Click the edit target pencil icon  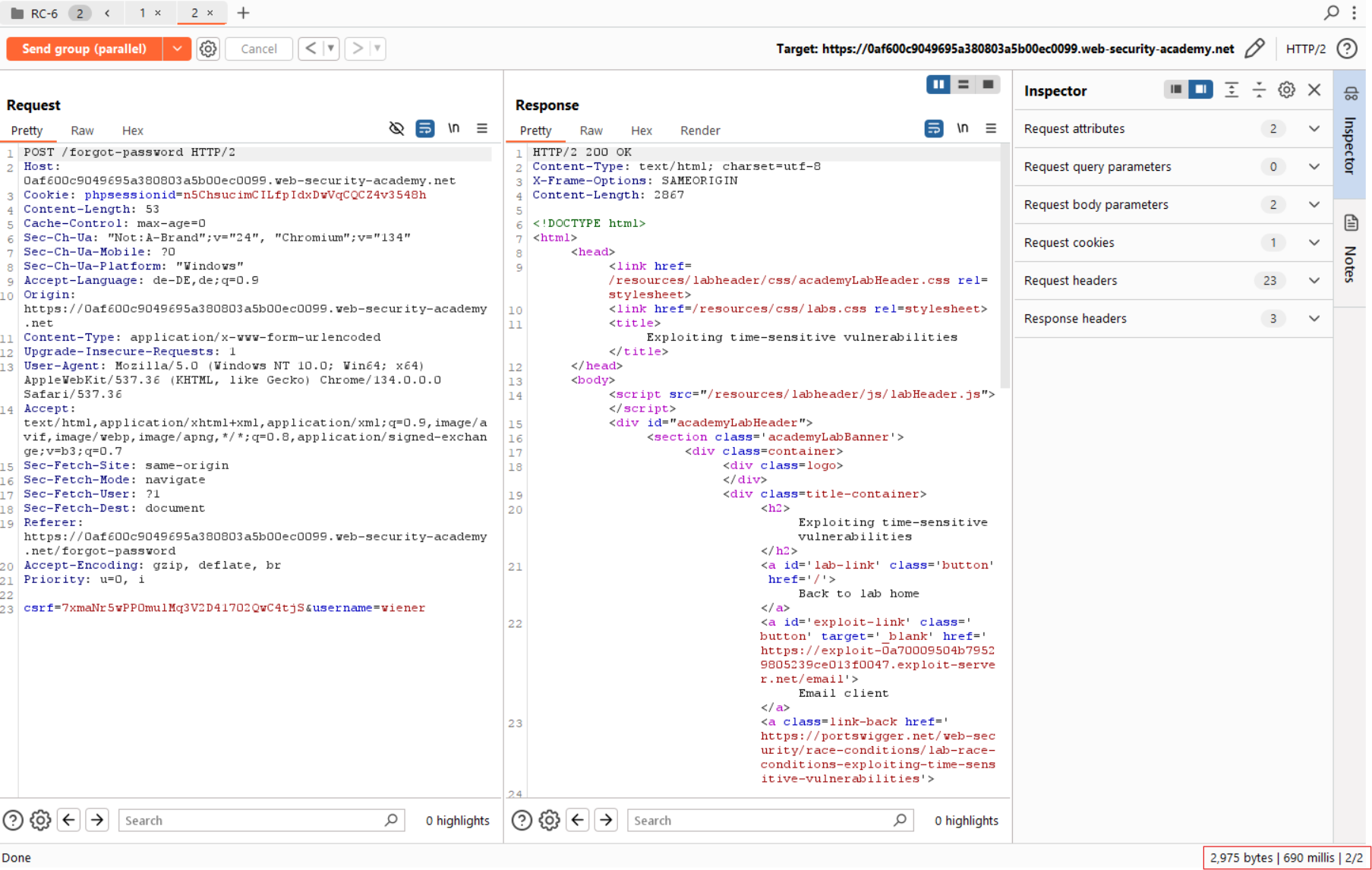[1254, 49]
